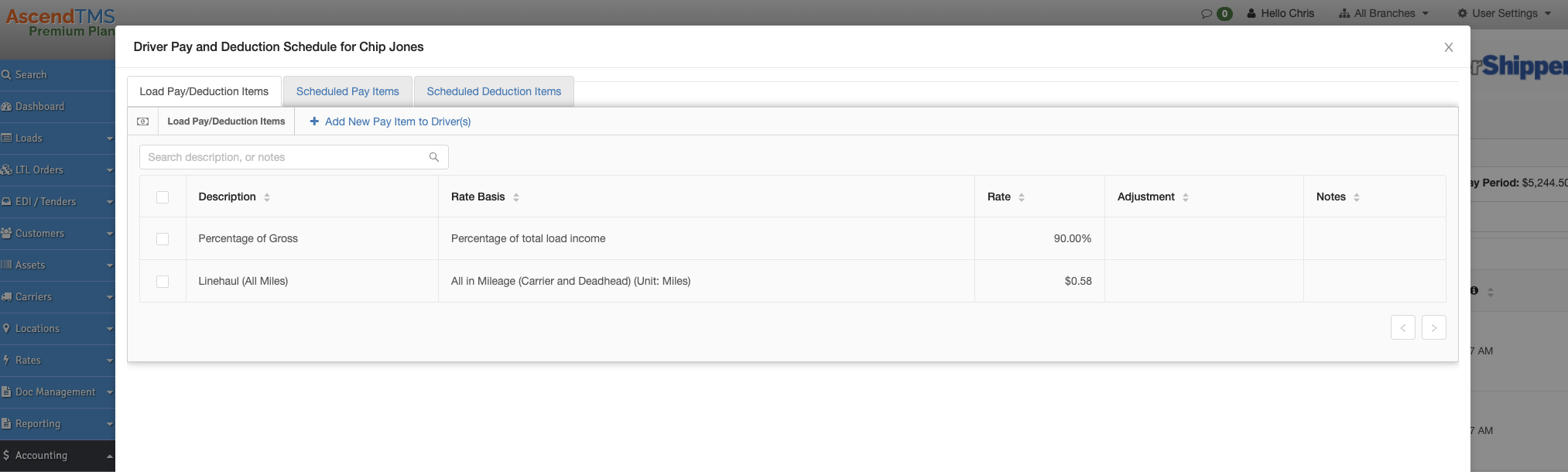This screenshot has height=472, width=1568.
Task: Click the Search magnifier icon in sidebar
Action: click(x=6, y=75)
